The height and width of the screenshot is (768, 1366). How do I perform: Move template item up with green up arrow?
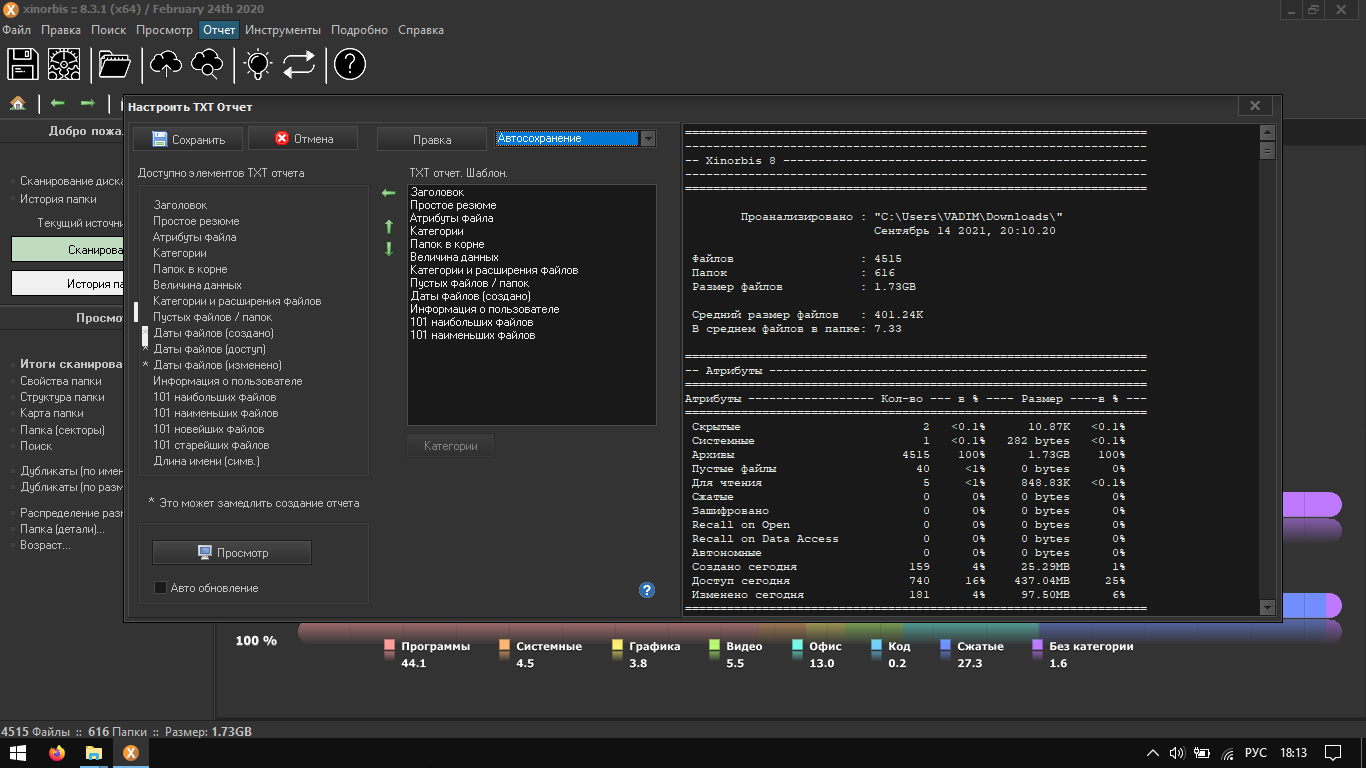coord(389,227)
